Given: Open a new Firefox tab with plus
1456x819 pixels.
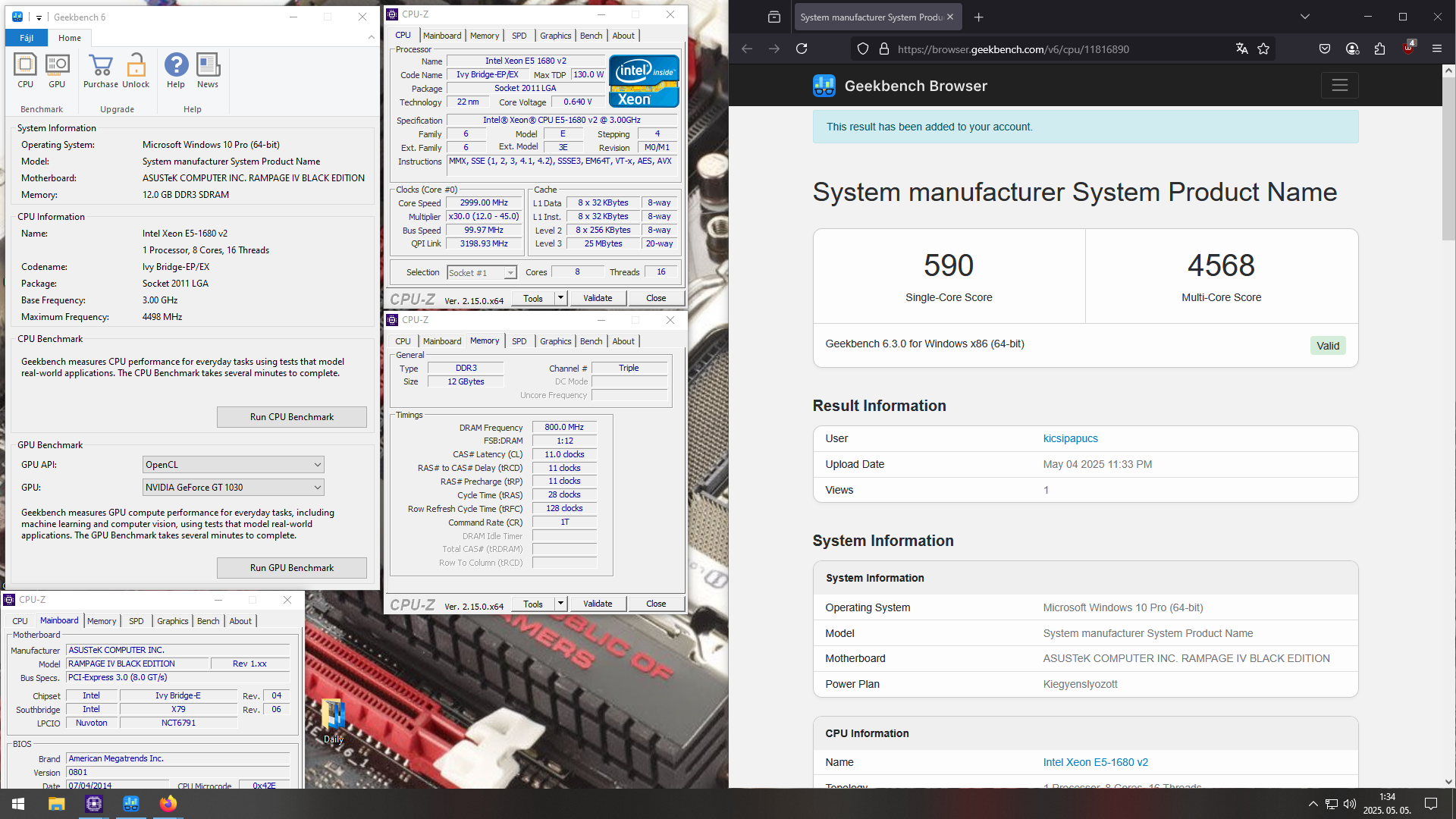Looking at the screenshot, I should (978, 17).
